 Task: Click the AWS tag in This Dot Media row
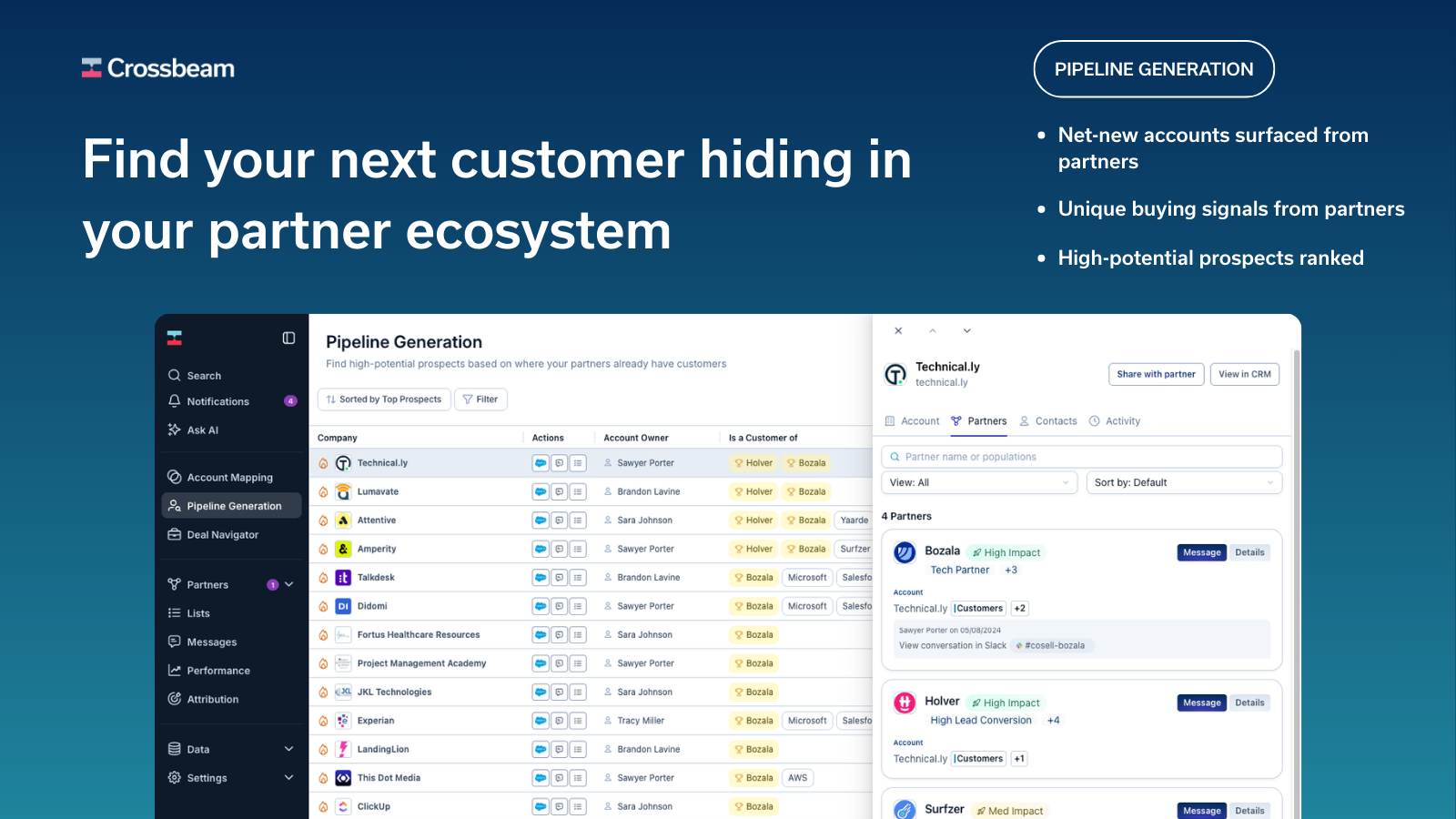click(x=798, y=778)
